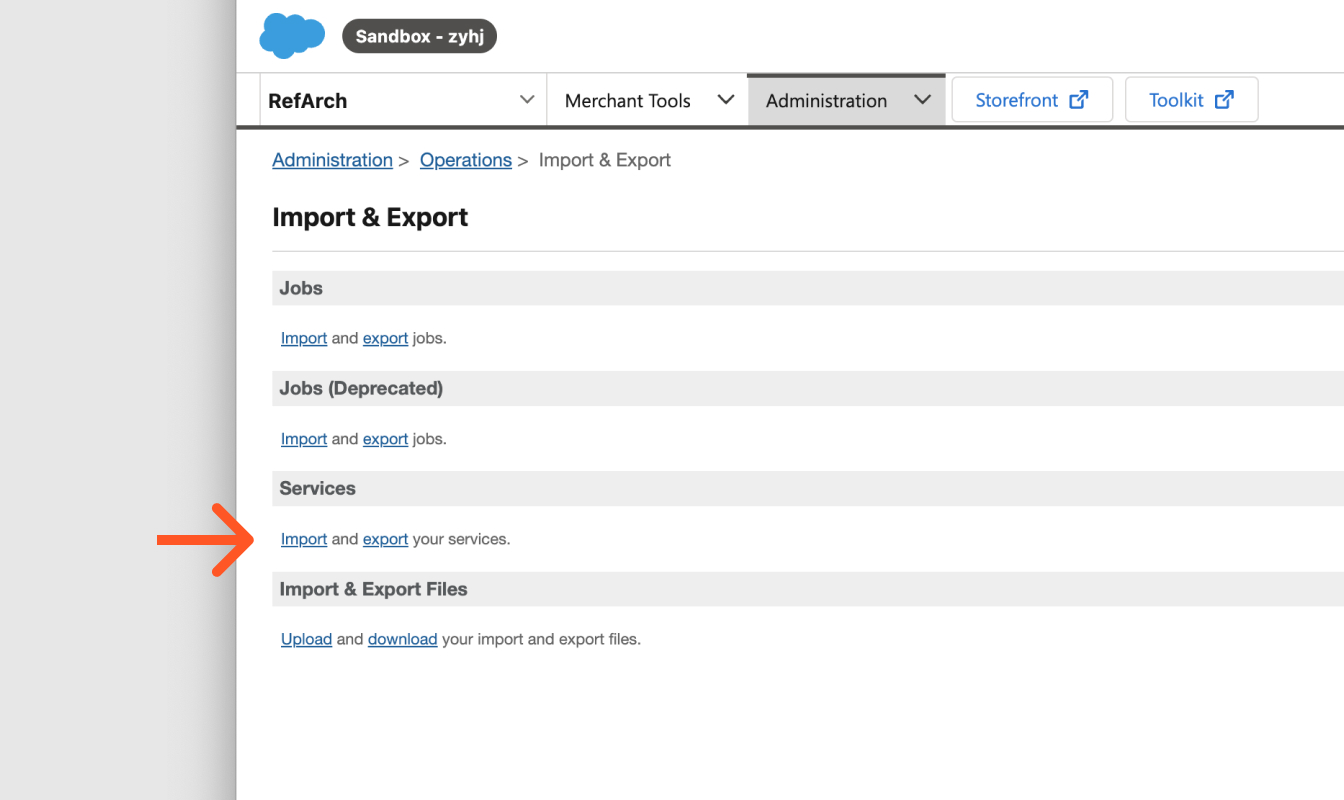Click the RefArch site name text
This screenshot has width=1344, height=800.
click(308, 101)
